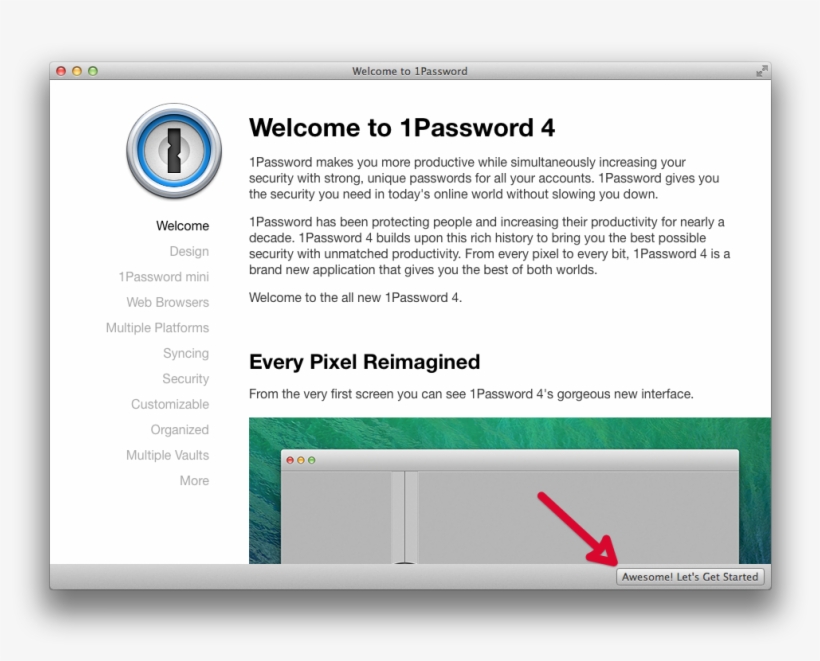Show the Syncing section
Screen dimensions: 820x661
186,354
